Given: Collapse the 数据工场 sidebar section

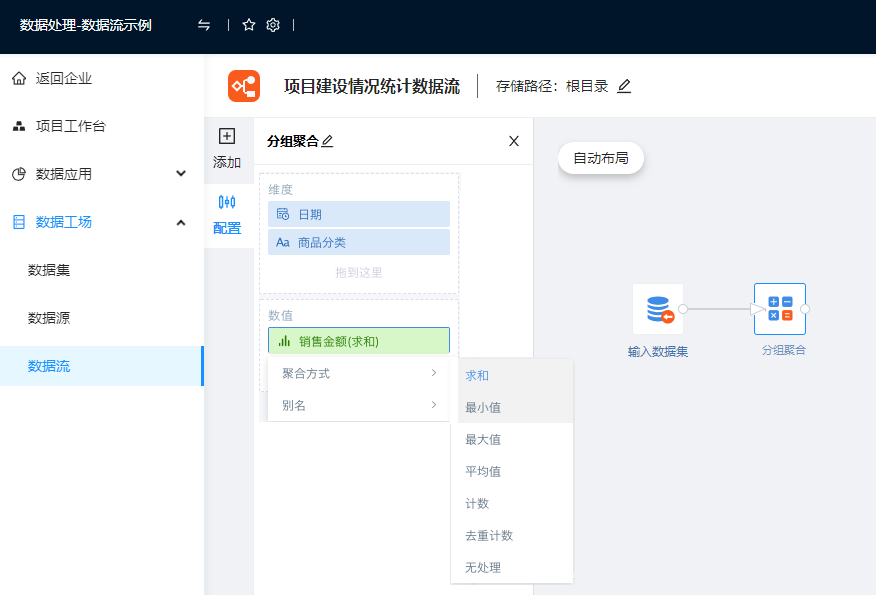Looking at the screenshot, I should coord(181,222).
